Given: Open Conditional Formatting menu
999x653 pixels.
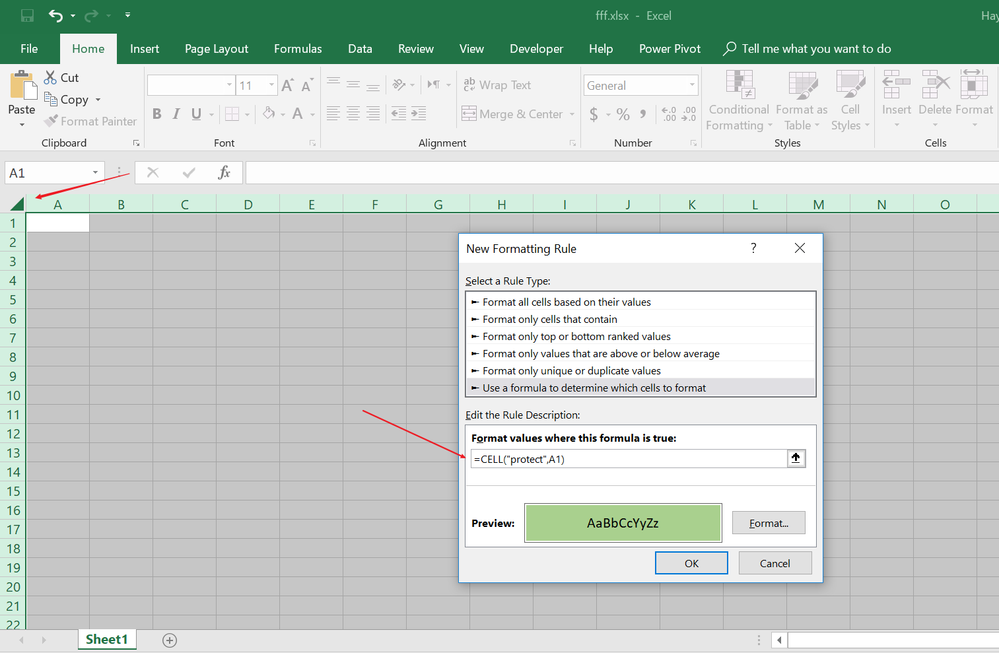Looking at the screenshot, I should [739, 101].
